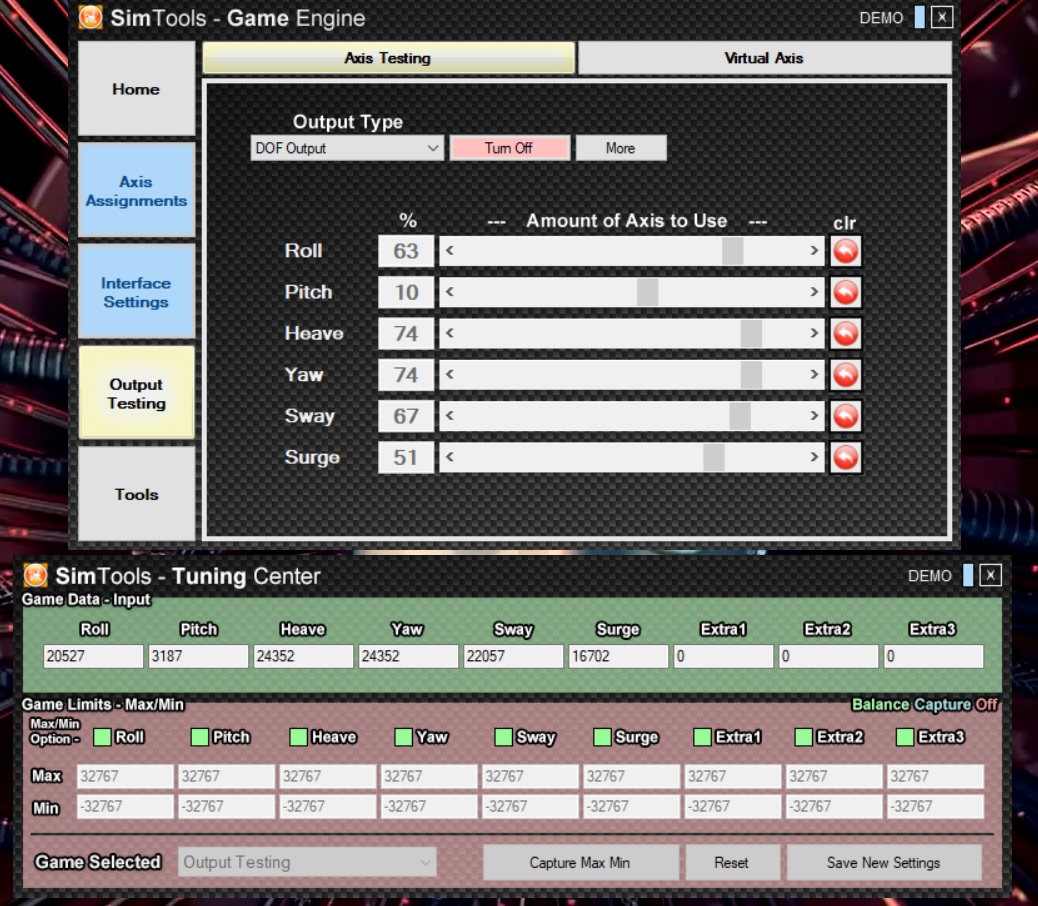The width and height of the screenshot is (1038, 906).
Task: Toggle the Roll Max/Min option checkbox
Action: coord(102,737)
